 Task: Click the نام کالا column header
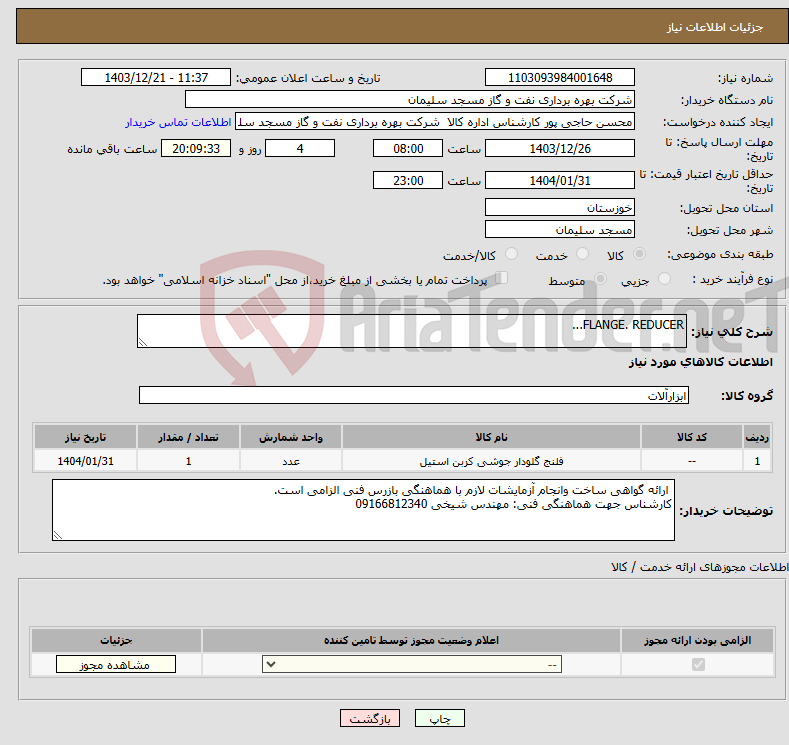(492, 437)
